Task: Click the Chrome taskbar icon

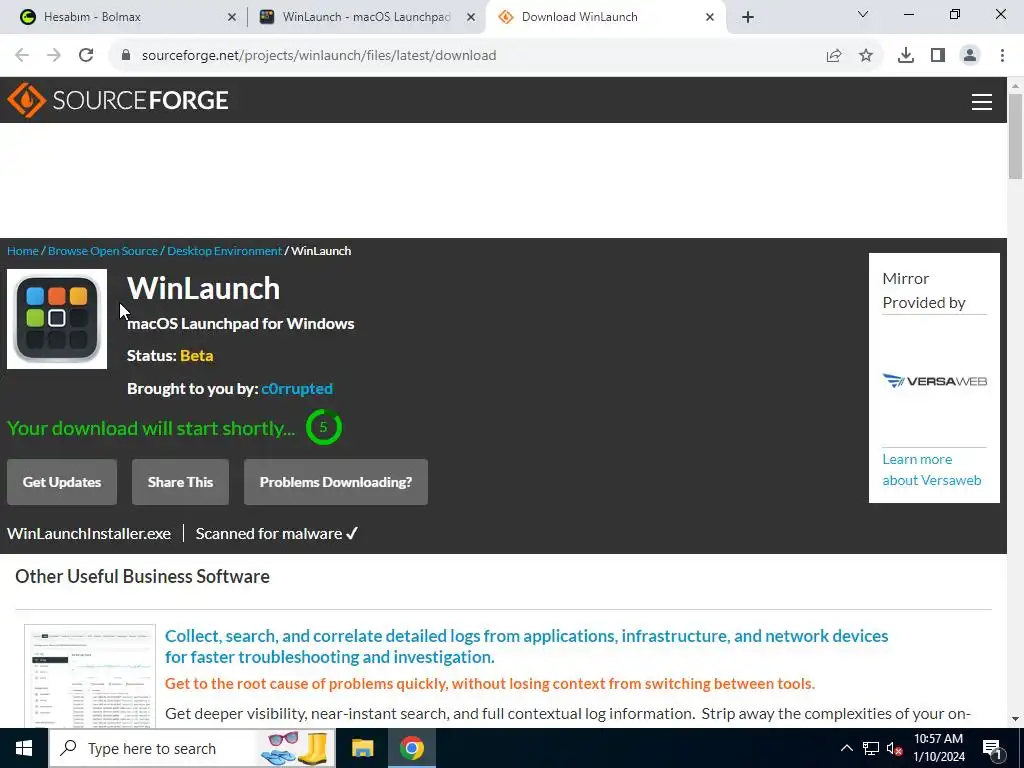Action: [411, 748]
